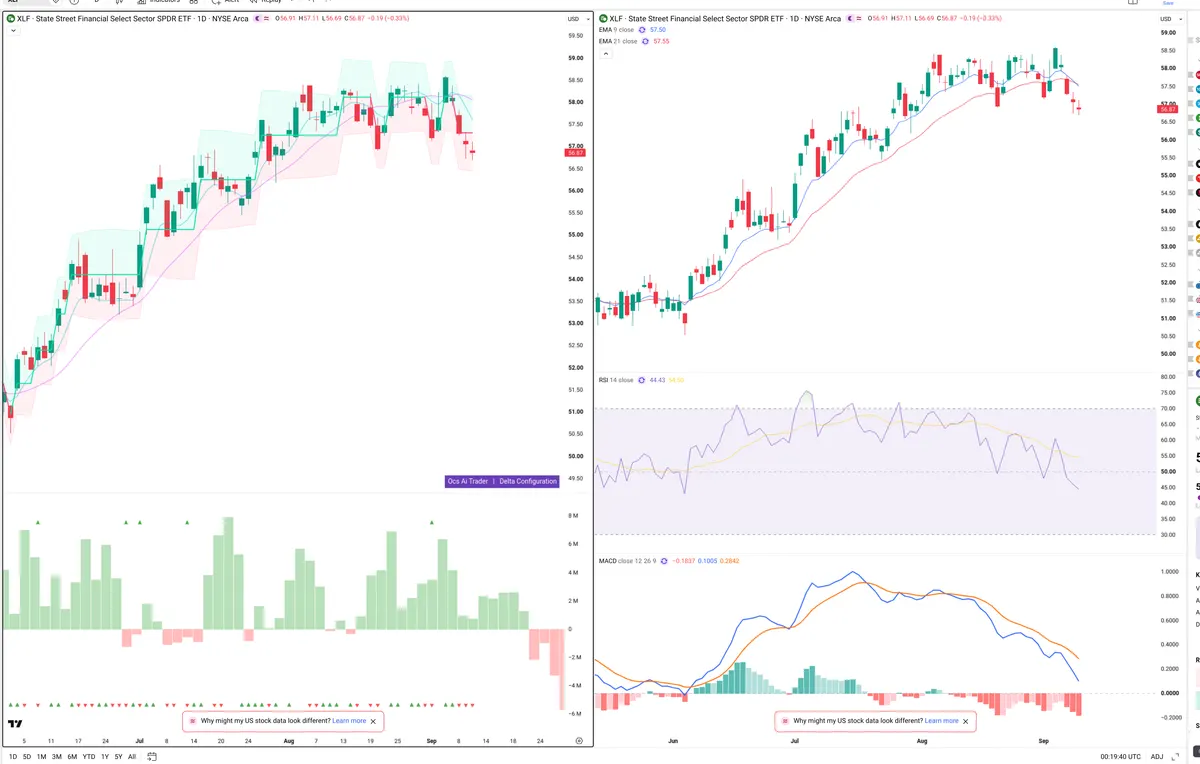This screenshot has height=764, width=1200.
Task: Select the 5D time range
Action: coord(27,757)
